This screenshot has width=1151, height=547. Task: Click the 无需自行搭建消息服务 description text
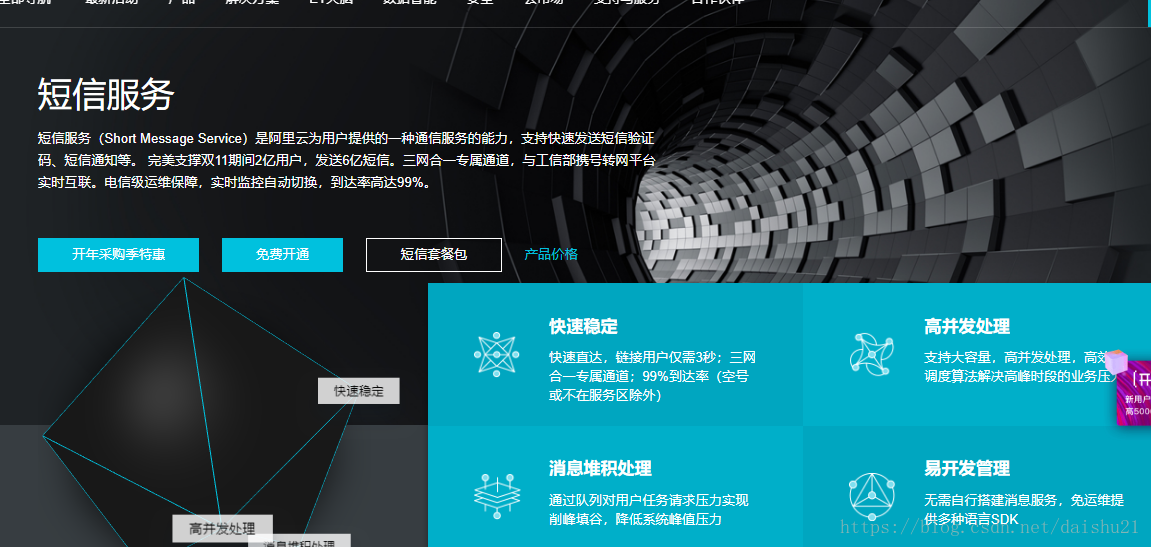(x=1024, y=510)
